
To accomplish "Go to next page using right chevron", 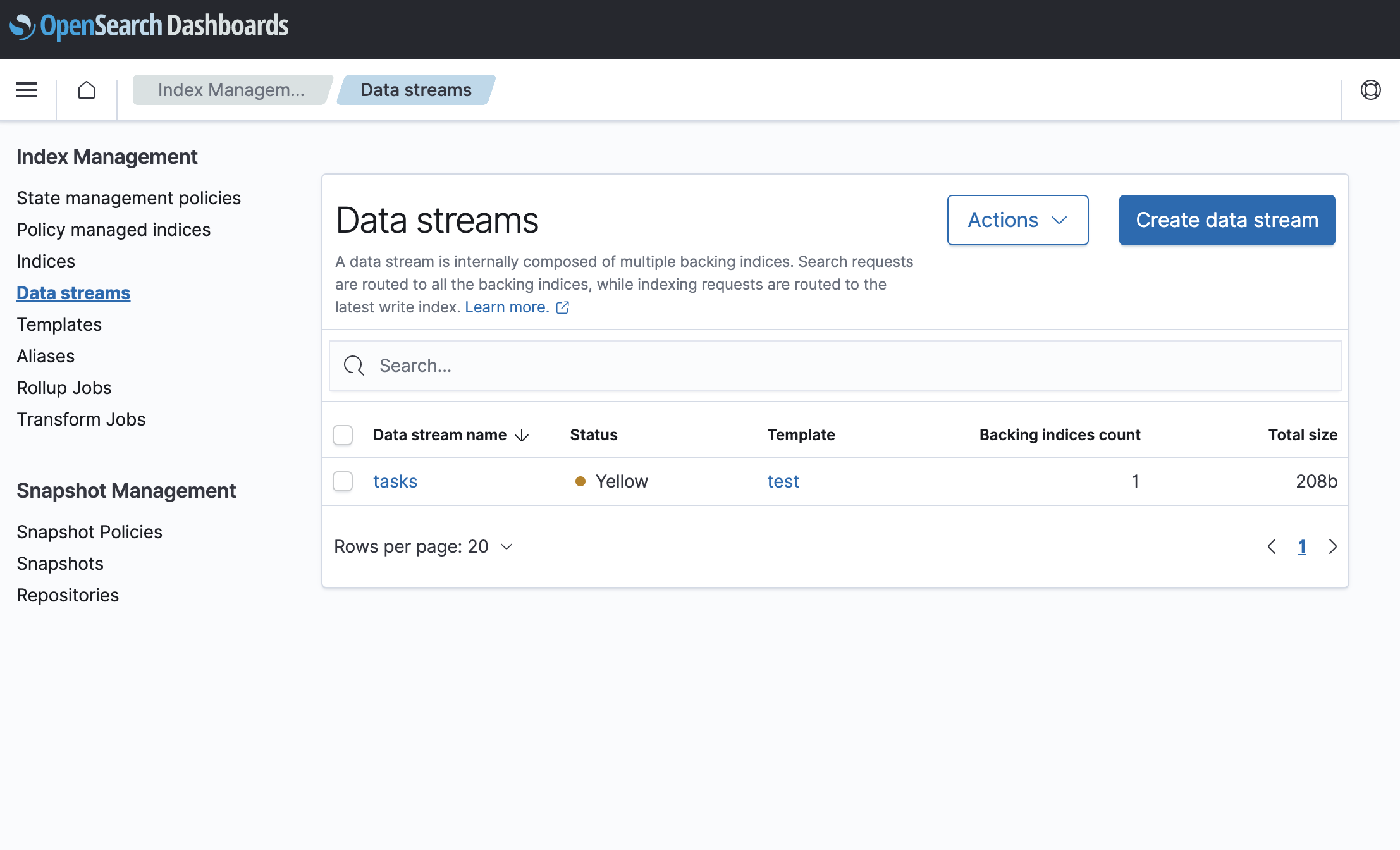I will point(1332,546).
